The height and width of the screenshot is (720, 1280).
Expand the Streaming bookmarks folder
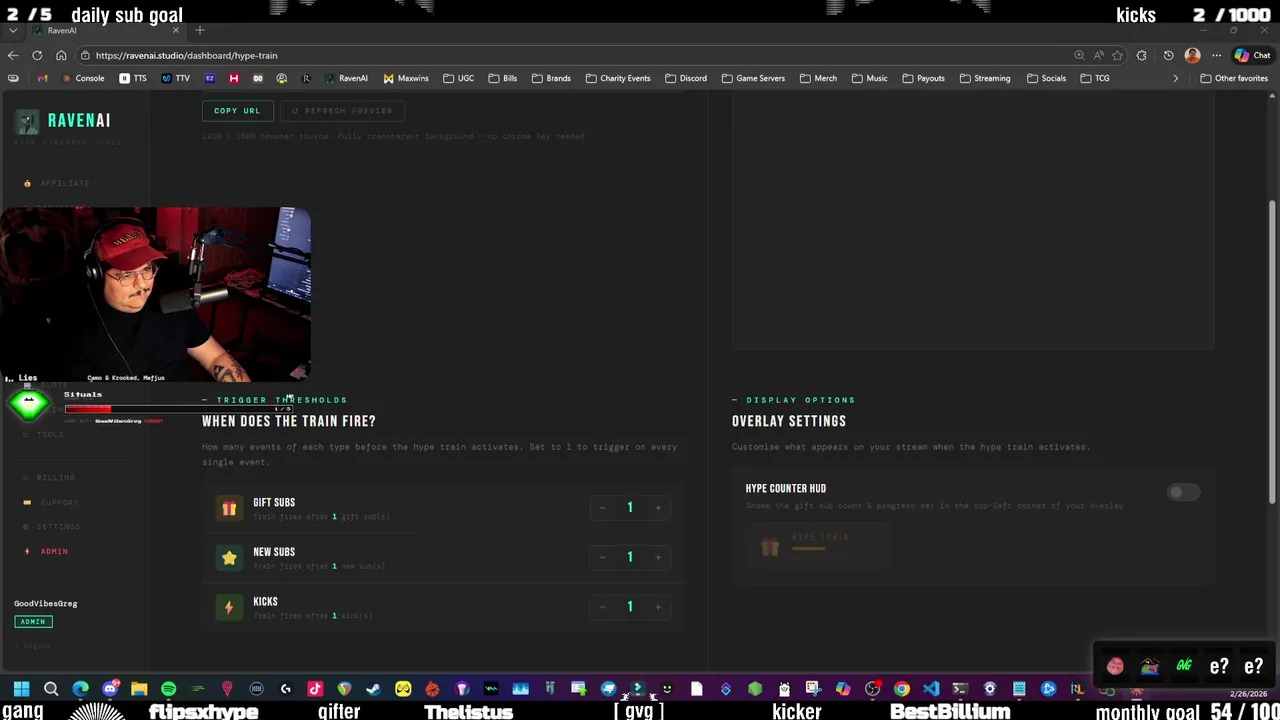coord(984,78)
